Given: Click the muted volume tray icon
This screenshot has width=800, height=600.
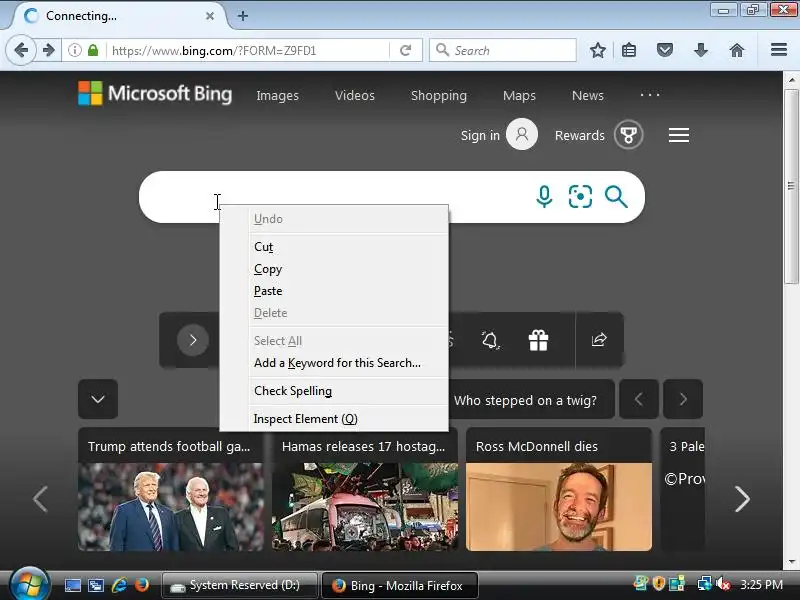Looking at the screenshot, I should click(722, 584).
